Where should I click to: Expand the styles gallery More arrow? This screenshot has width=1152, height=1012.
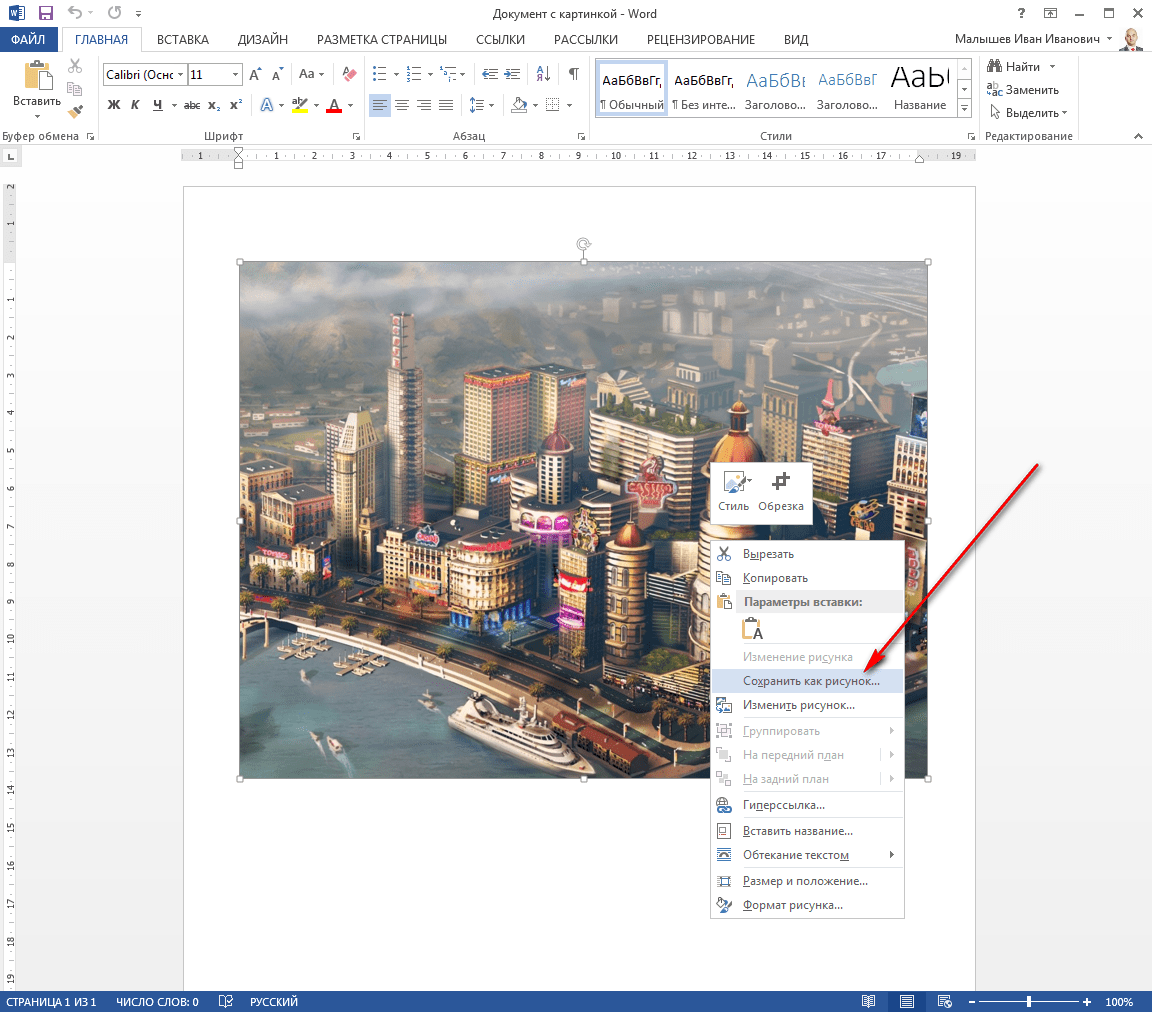click(965, 108)
